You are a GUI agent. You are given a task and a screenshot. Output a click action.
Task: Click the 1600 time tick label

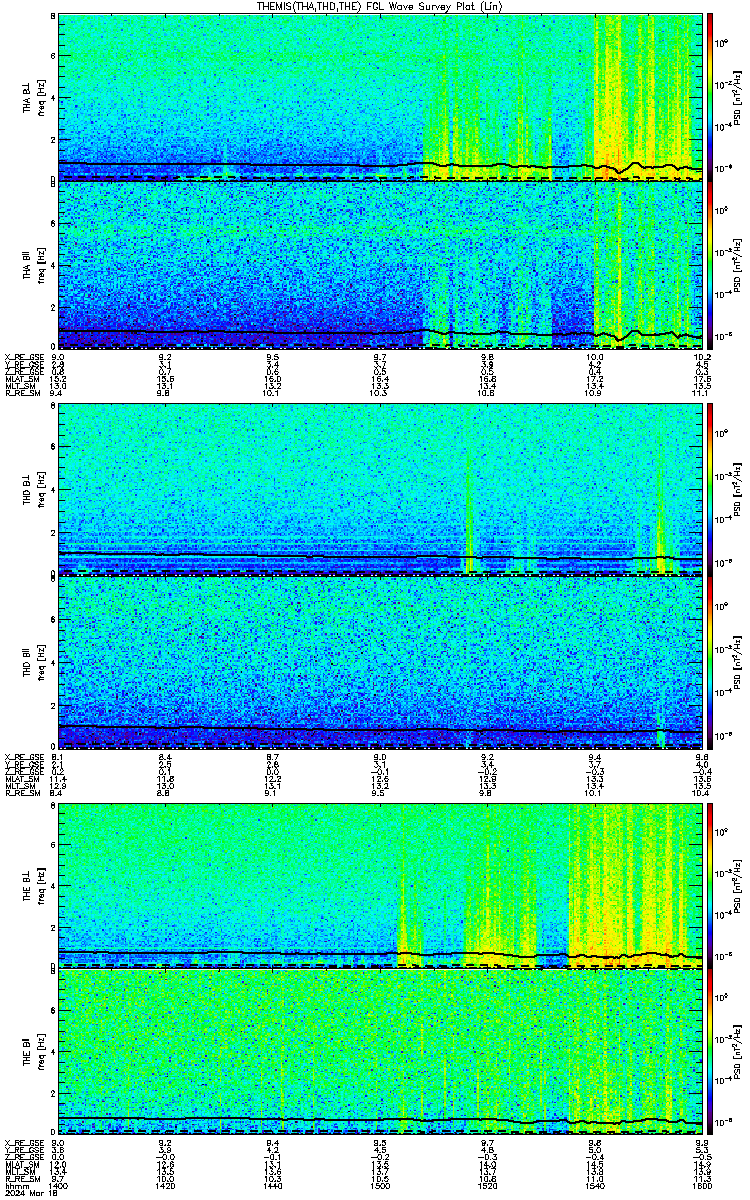(x=701, y=1184)
